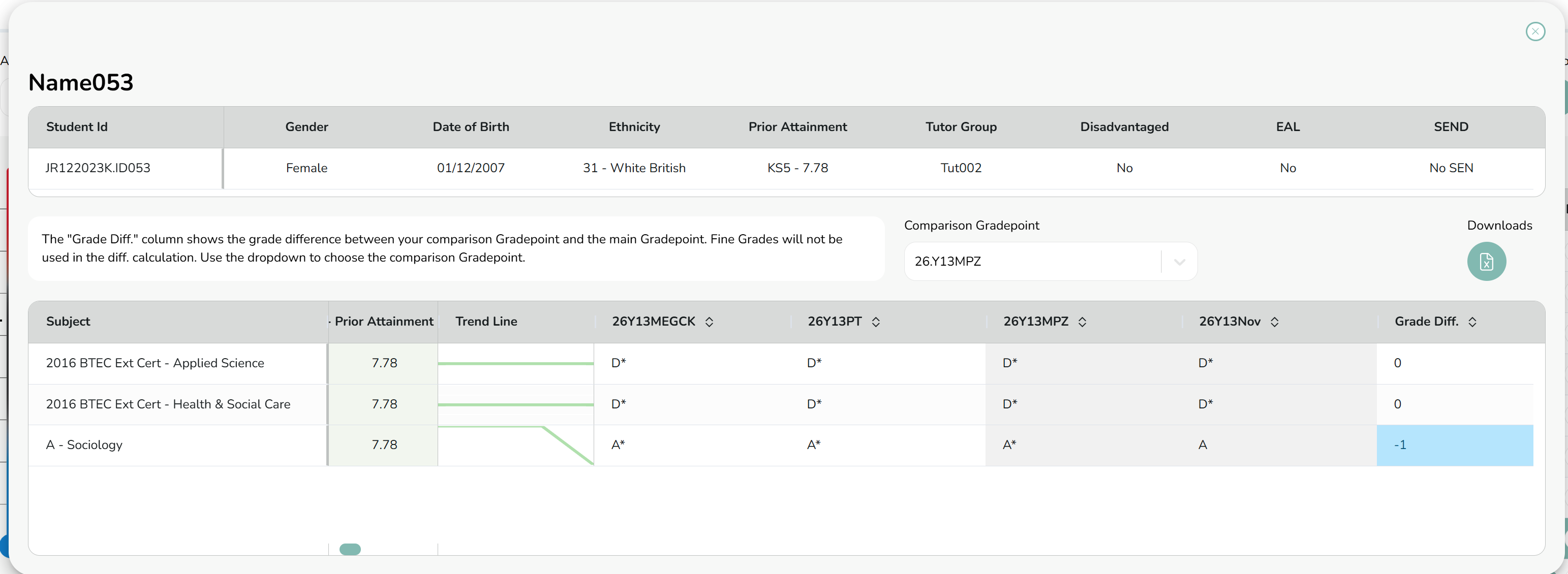Click the Sociology 26Y13PT grade A*

[813, 445]
